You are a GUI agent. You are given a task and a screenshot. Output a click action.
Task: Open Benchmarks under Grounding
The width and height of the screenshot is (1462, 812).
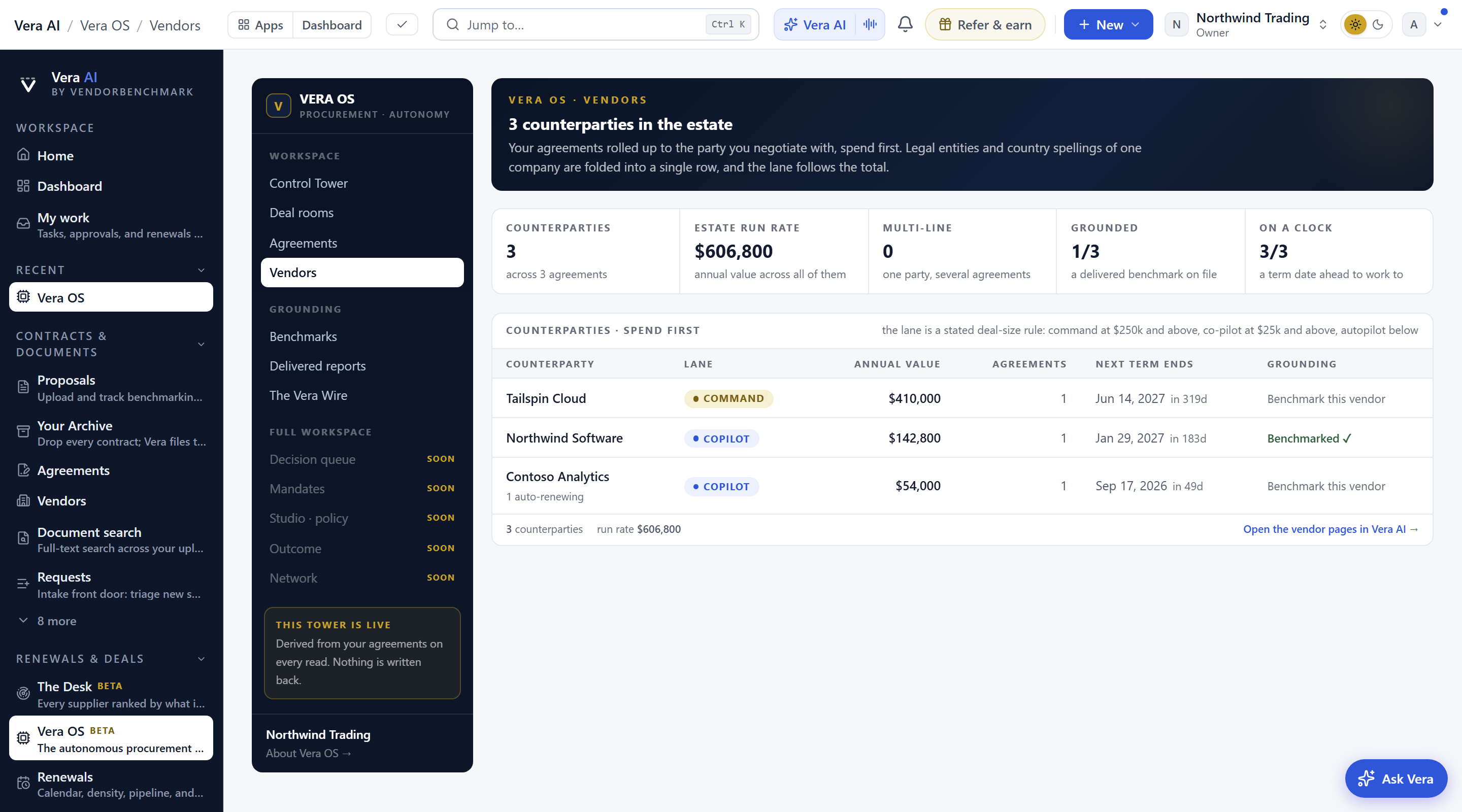362,336
